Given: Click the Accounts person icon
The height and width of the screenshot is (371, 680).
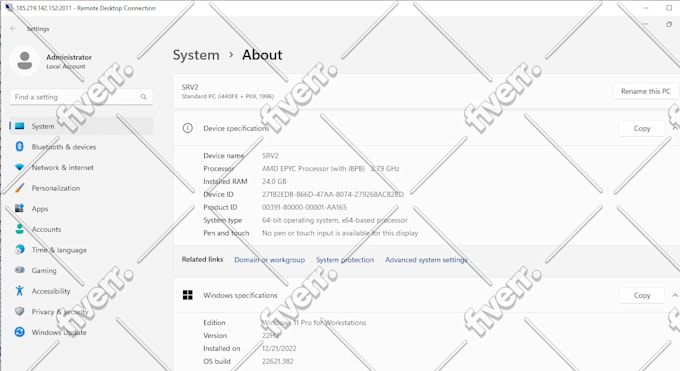Looking at the screenshot, I should point(20,229).
